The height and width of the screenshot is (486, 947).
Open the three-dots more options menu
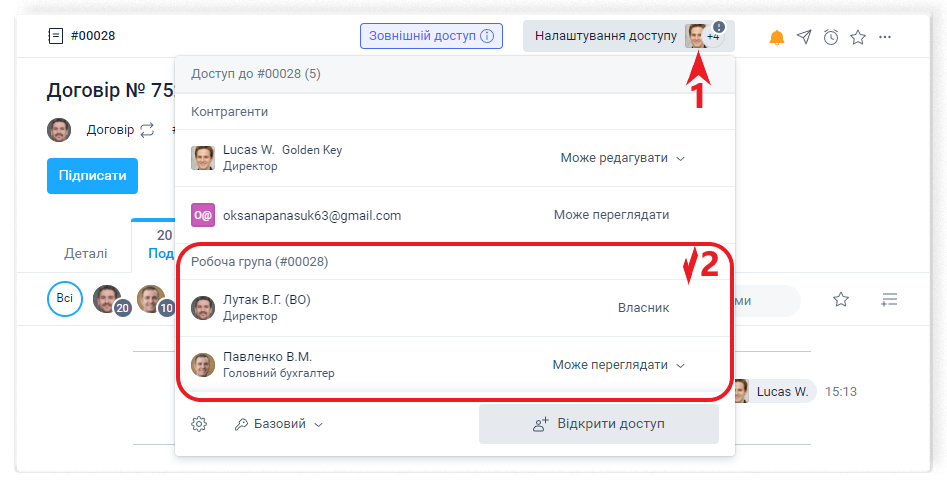tap(885, 37)
